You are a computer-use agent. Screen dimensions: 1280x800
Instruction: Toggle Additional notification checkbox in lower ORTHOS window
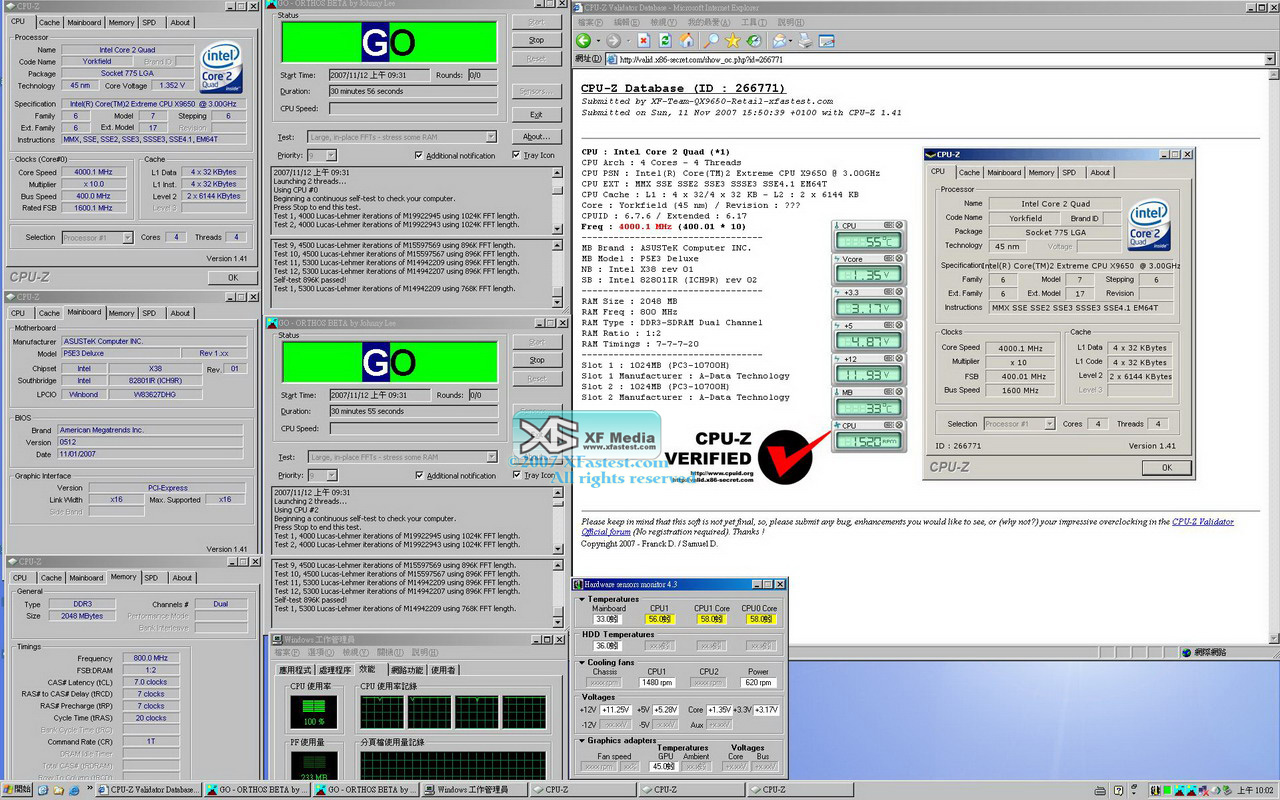point(418,476)
